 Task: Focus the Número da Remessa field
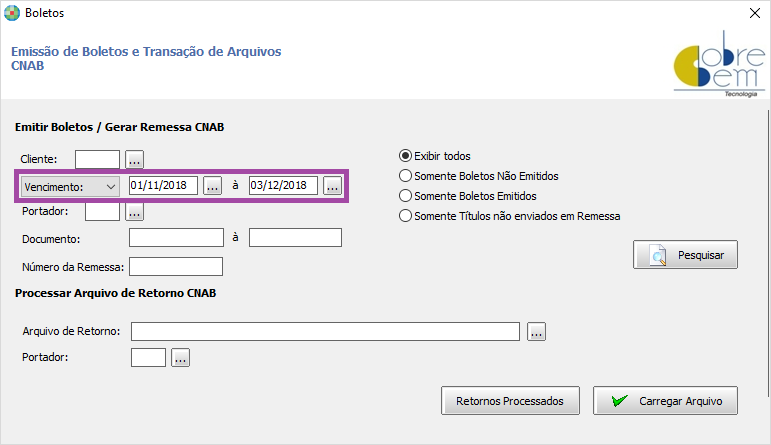(176, 267)
